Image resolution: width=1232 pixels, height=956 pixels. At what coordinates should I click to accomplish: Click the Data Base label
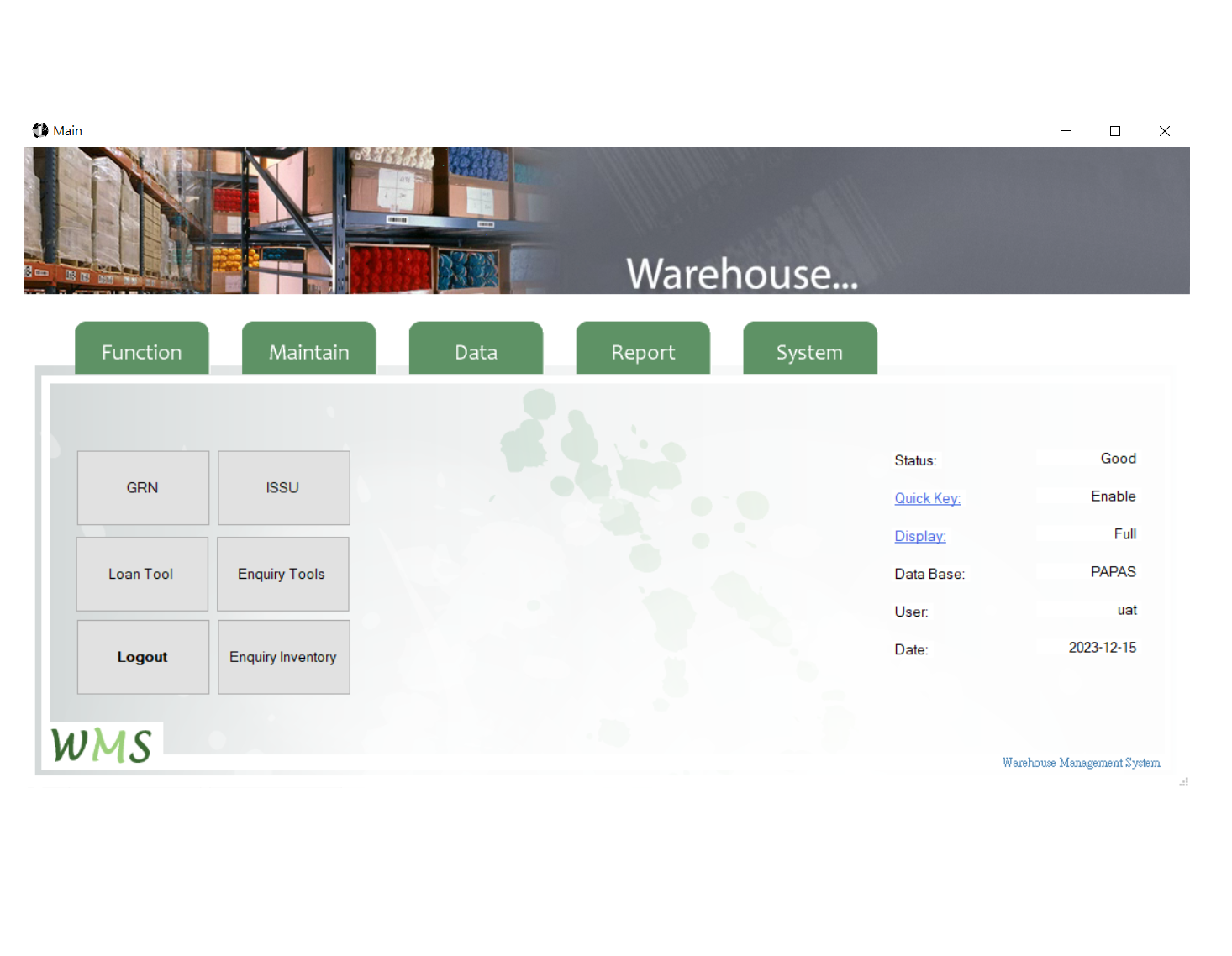(x=929, y=574)
